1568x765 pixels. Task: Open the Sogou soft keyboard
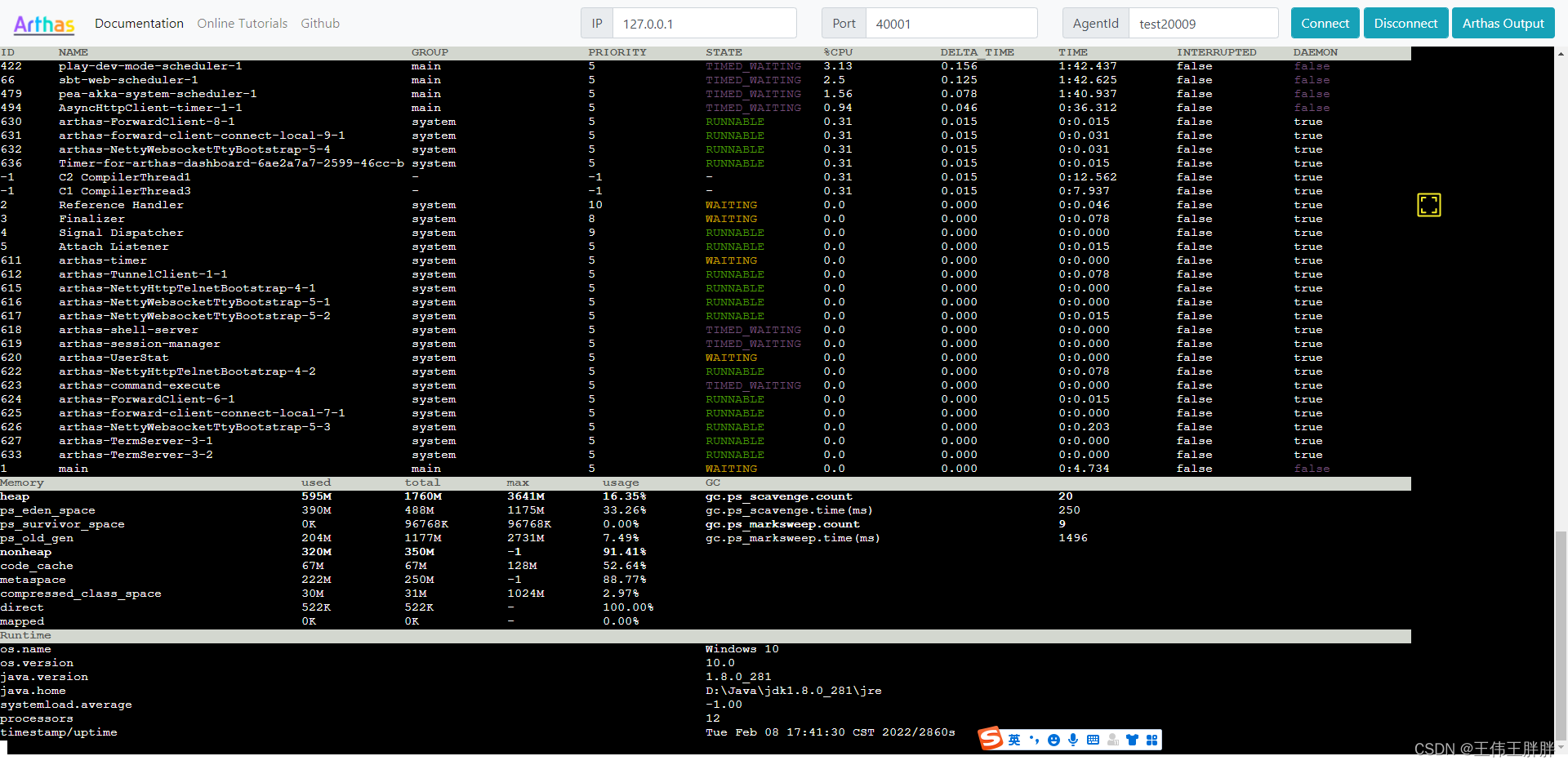[x=1093, y=740]
